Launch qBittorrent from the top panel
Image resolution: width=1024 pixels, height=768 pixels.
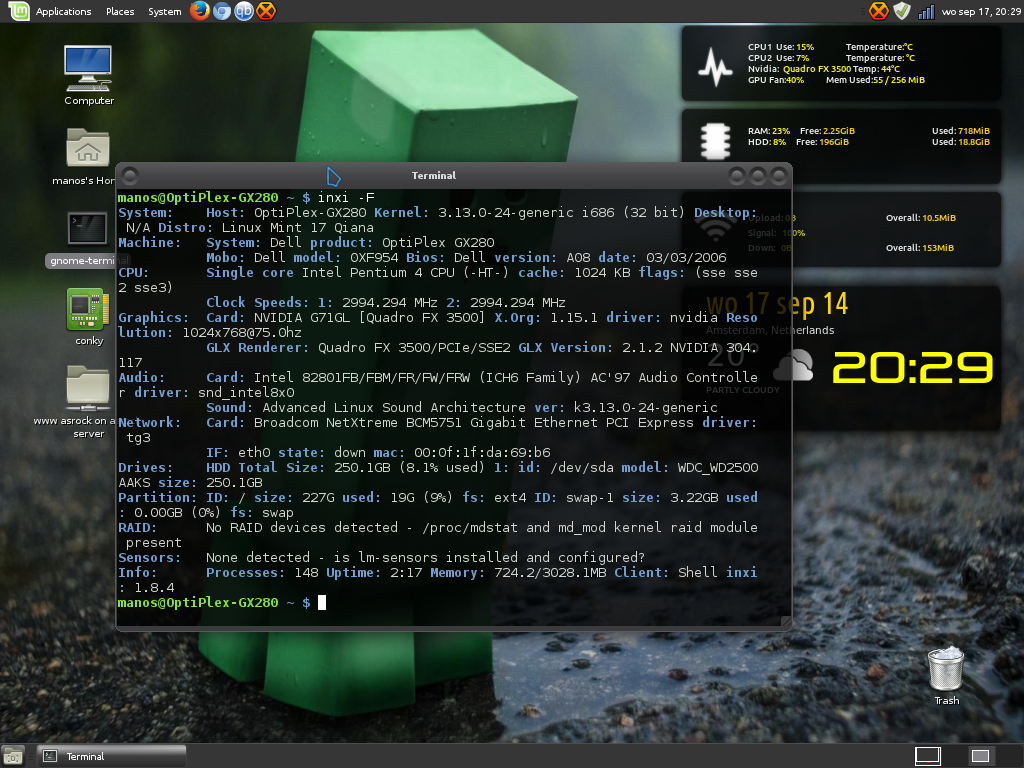click(x=244, y=11)
